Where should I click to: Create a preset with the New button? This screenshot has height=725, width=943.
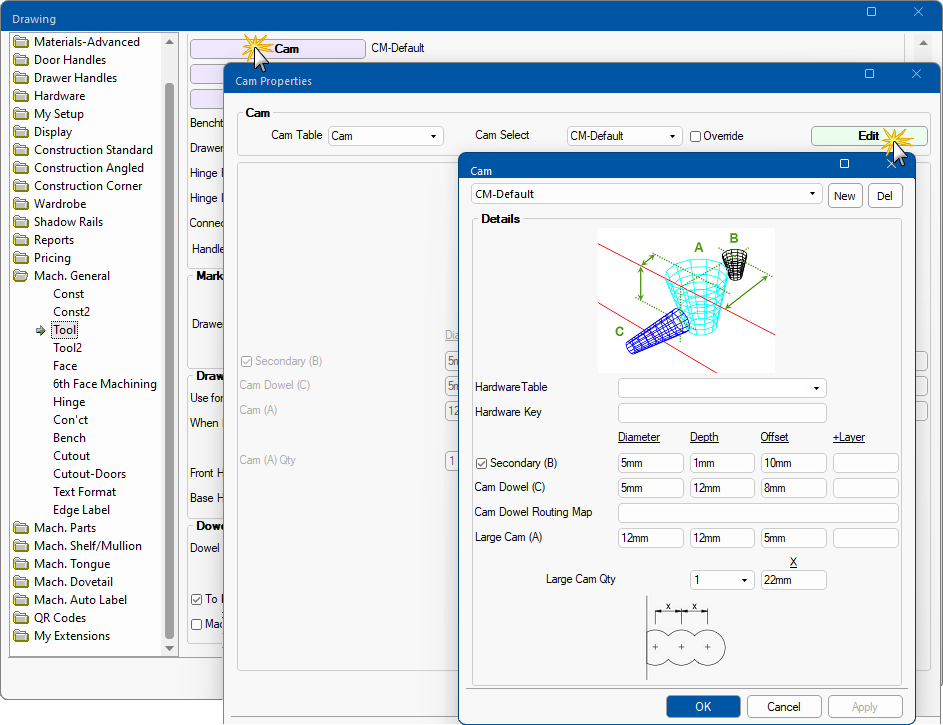tap(845, 195)
